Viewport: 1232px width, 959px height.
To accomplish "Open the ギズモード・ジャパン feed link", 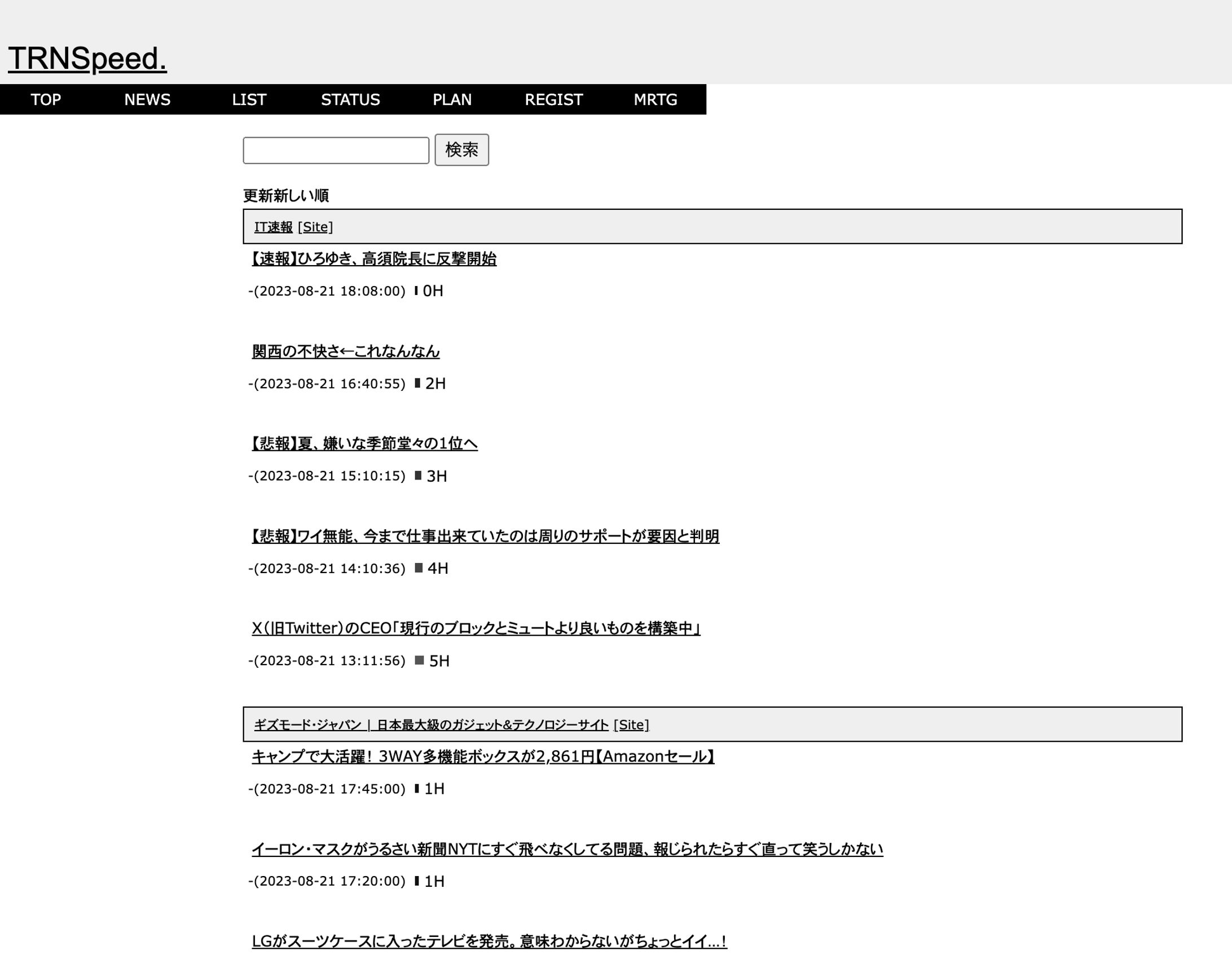I will (x=431, y=725).
